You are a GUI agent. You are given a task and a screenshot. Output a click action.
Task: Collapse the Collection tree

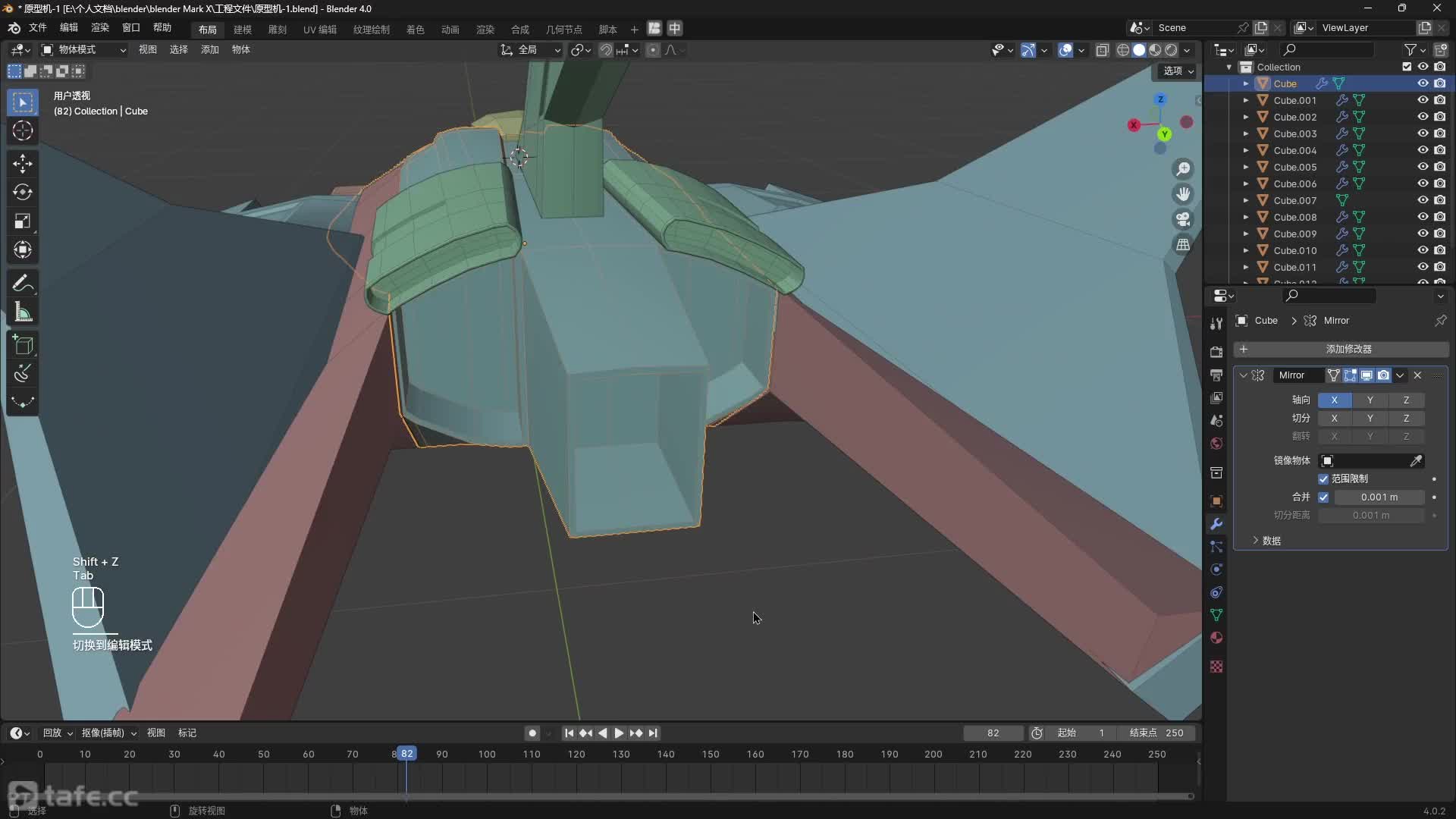click(1229, 67)
